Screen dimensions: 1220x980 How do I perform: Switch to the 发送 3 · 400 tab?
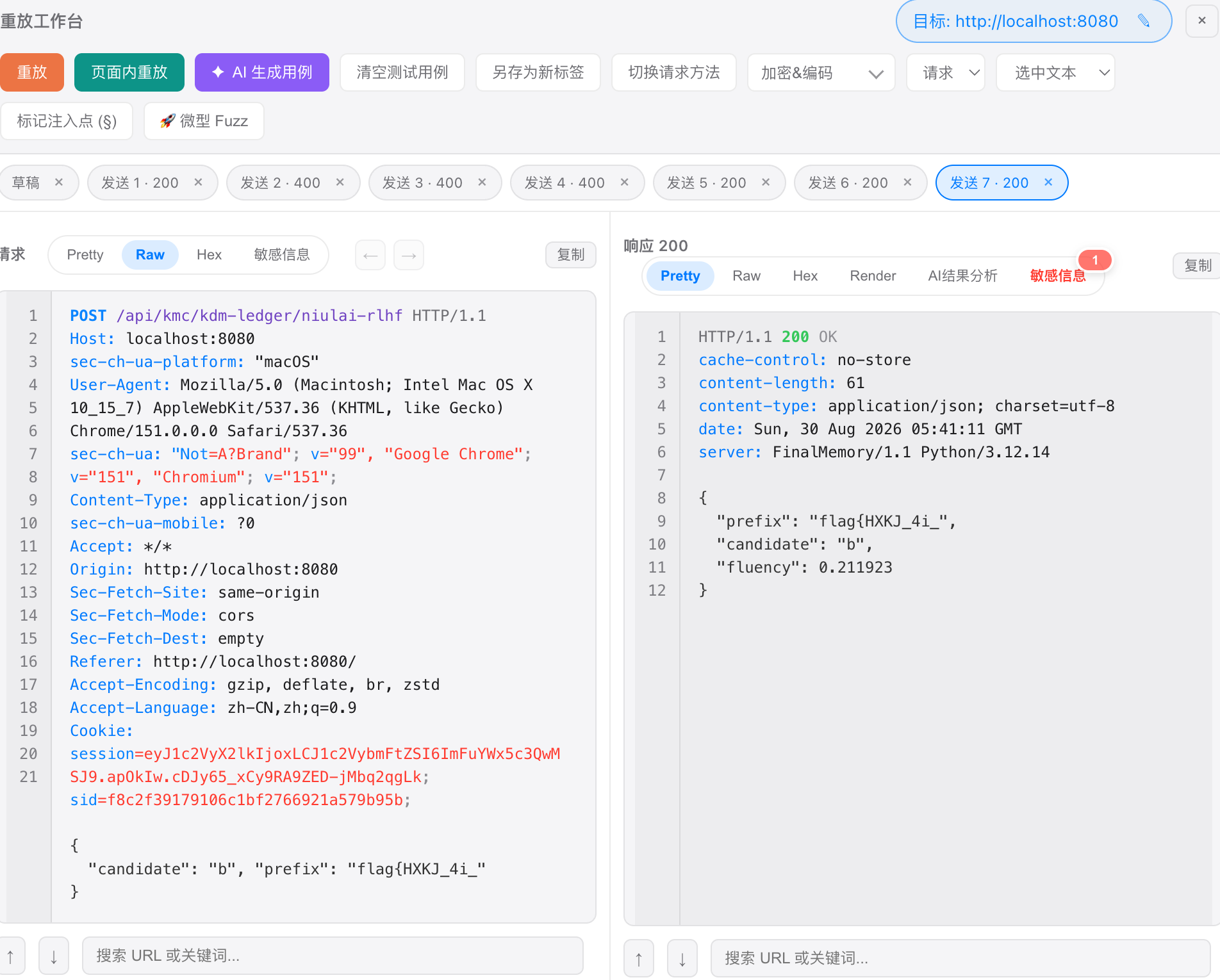(422, 183)
